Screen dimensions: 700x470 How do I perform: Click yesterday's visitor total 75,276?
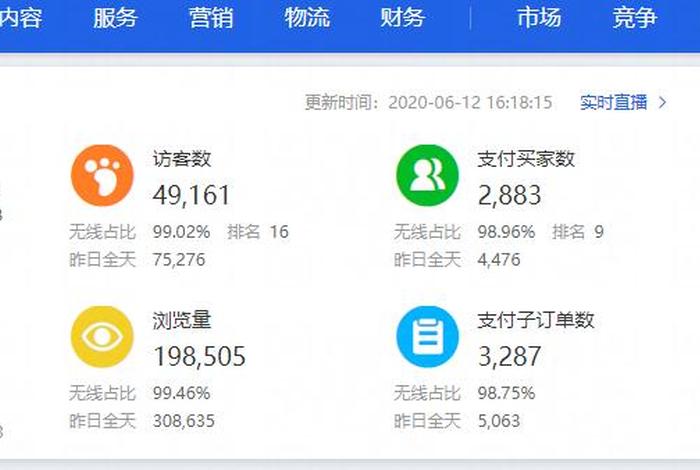click(x=179, y=260)
